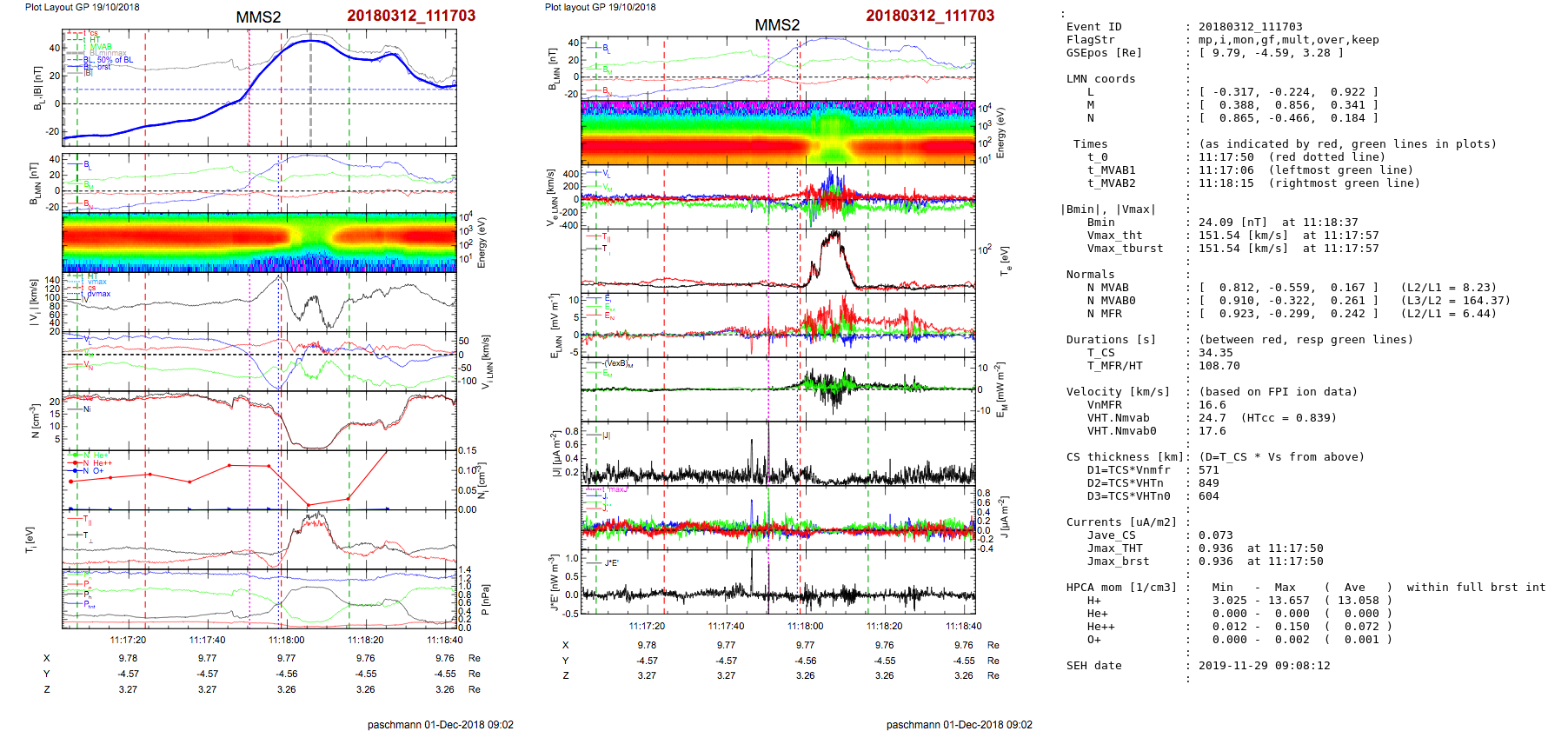
Task: Click the Normals section heading
Action: click(x=1090, y=275)
